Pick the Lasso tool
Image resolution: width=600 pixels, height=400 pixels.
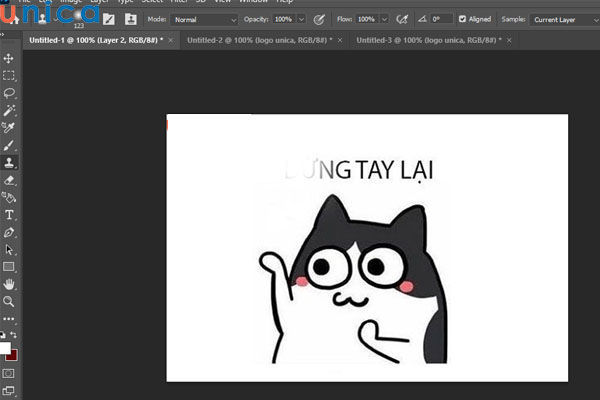[x=9, y=92]
